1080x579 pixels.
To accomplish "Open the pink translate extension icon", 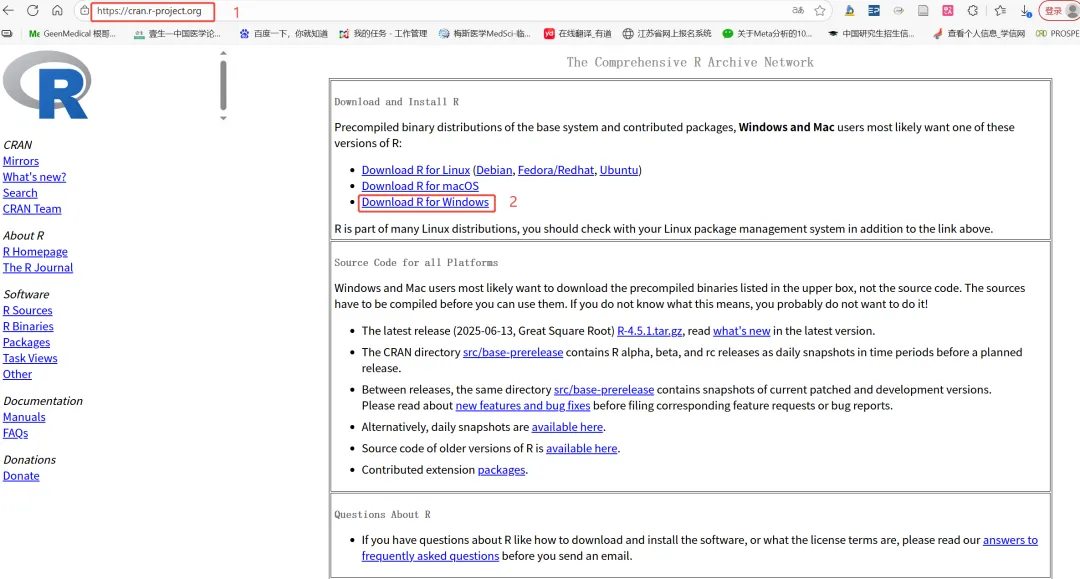I will point(948,10).
